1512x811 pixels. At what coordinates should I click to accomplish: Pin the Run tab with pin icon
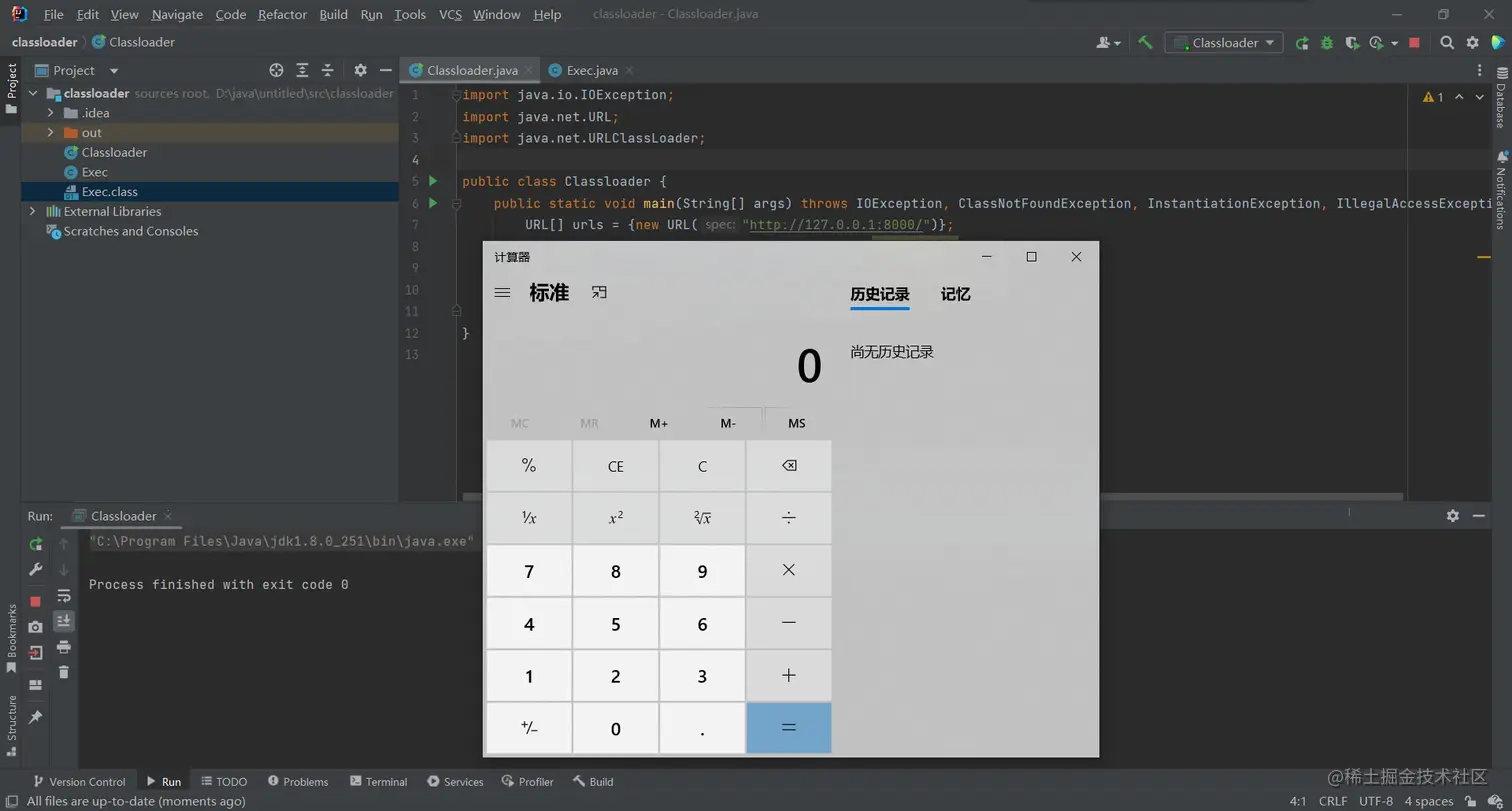click(x=36, y=718)
